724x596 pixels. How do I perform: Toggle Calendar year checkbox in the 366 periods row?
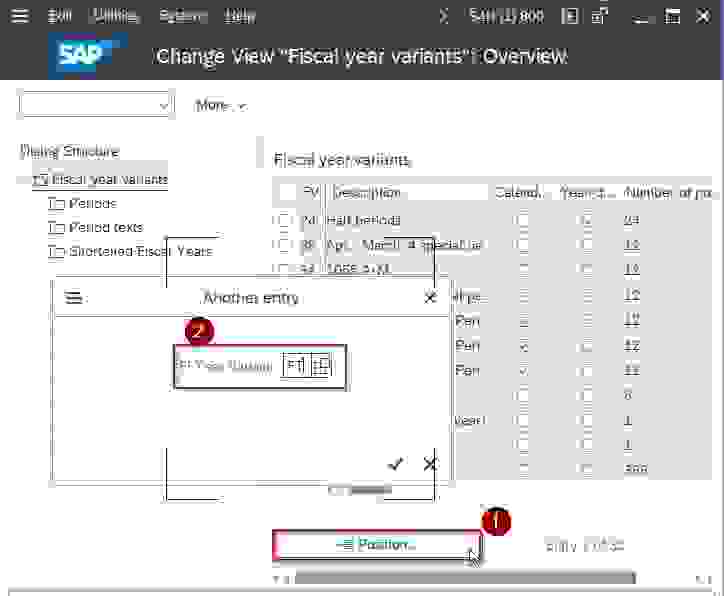click(x=523, y=469)
